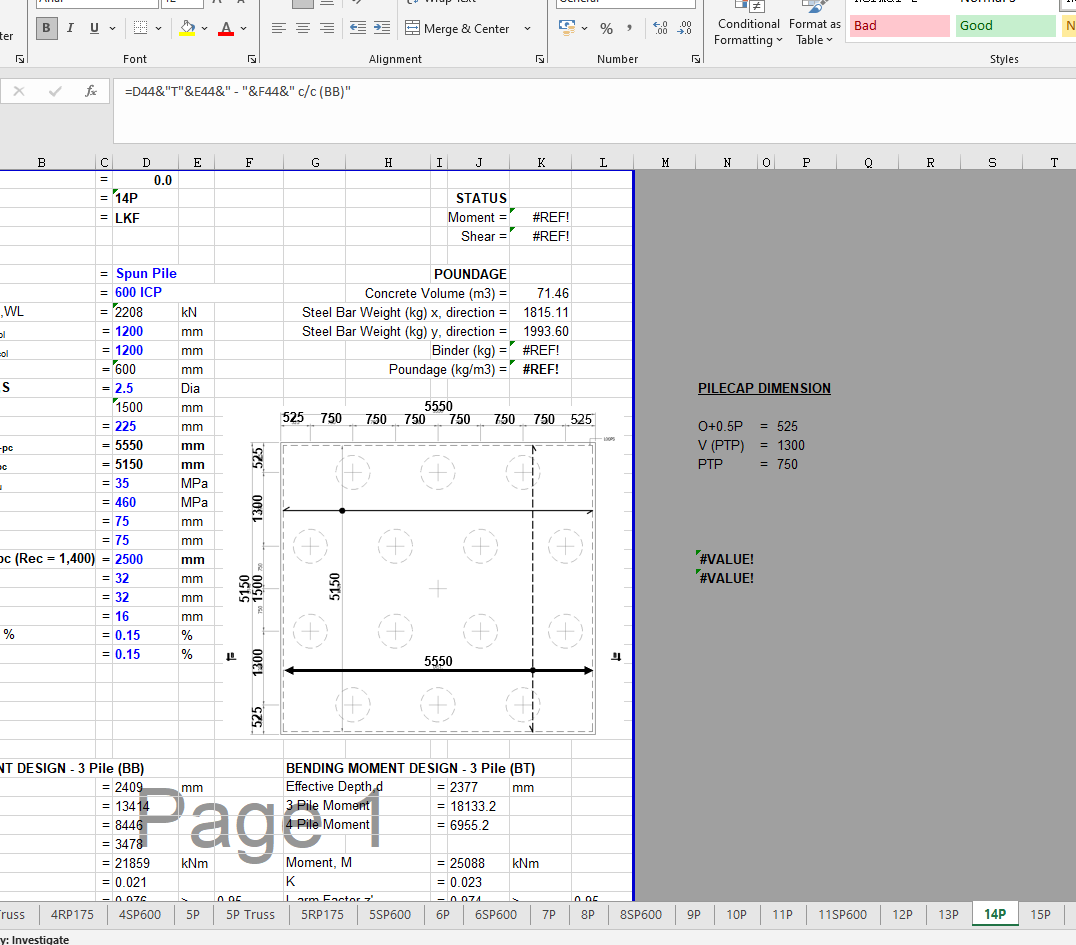Image resolution: width=1076 pixels, height=945 pixels.
Task: Open the 15P sheet tab
Action: tap(1040, 915)
